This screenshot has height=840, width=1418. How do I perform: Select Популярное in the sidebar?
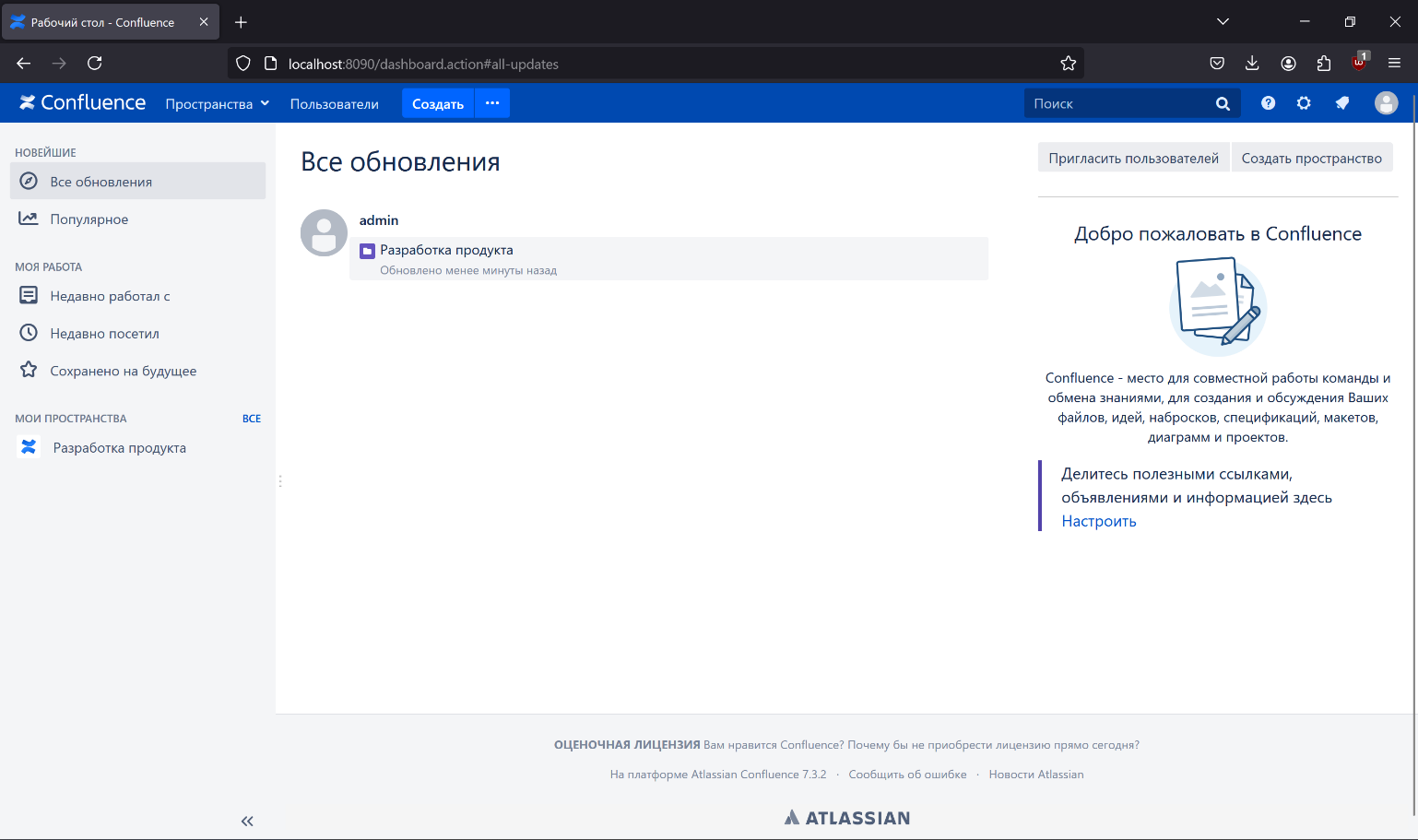[x=137, y=219]
